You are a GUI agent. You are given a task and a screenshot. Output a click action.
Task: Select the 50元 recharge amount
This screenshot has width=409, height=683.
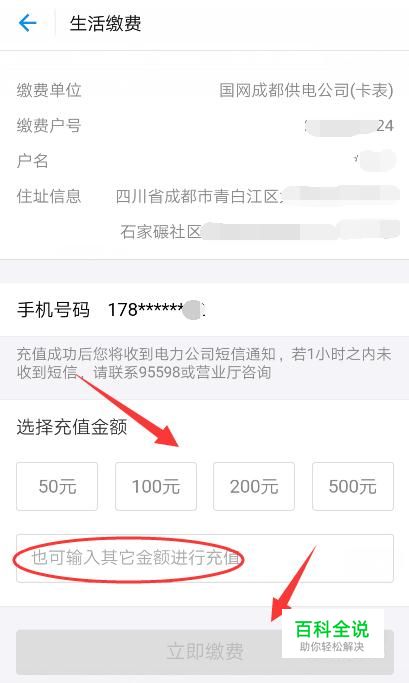tap(57, 486)
